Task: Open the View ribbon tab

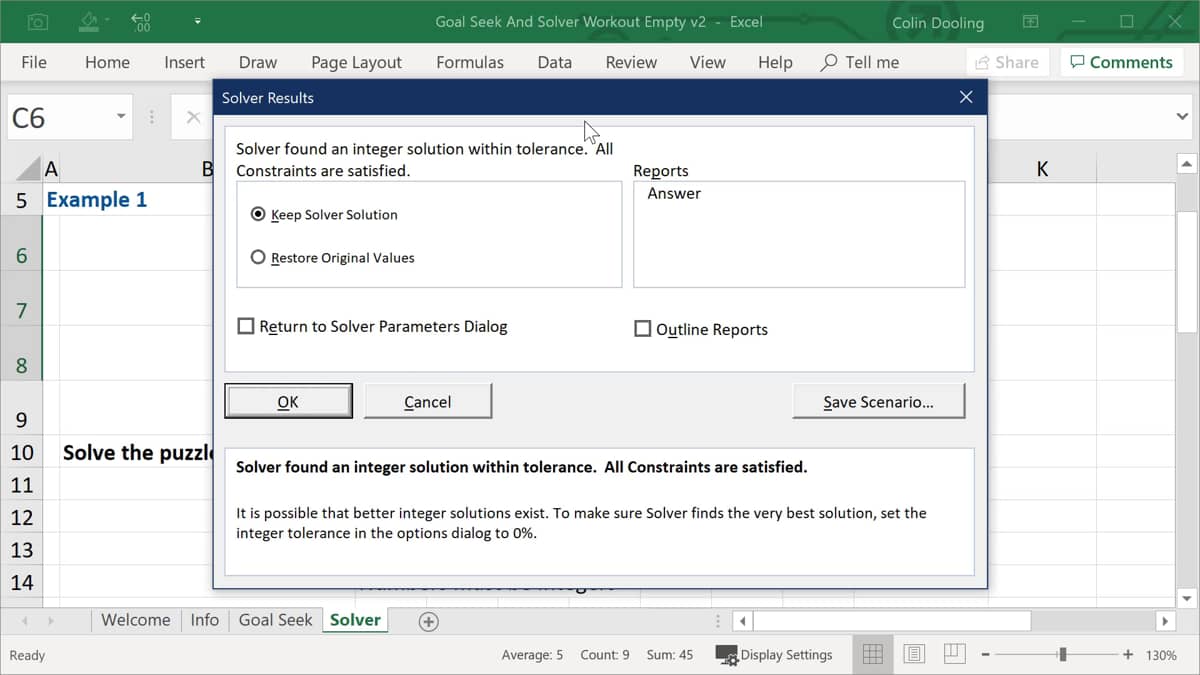Action: pyautogui.click(x=707, y=62)
